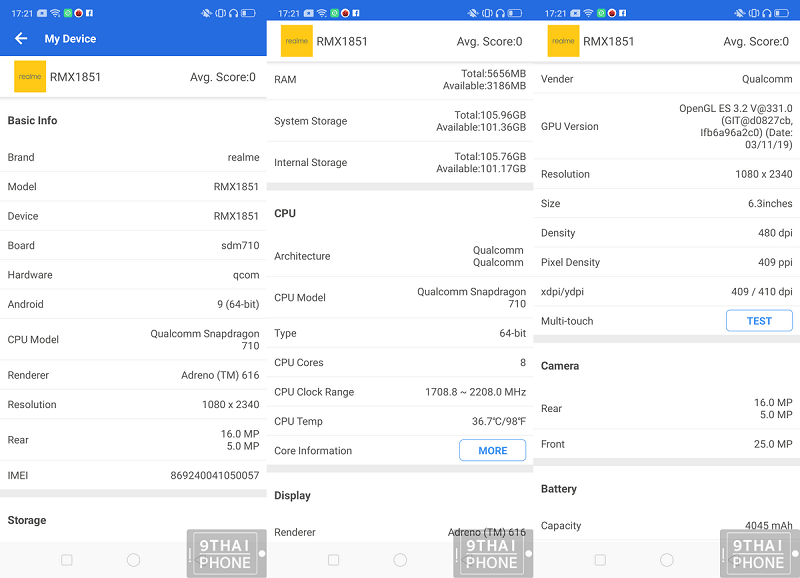
Task: Tap the realme logo under My Device header
Action: point(30,77)
